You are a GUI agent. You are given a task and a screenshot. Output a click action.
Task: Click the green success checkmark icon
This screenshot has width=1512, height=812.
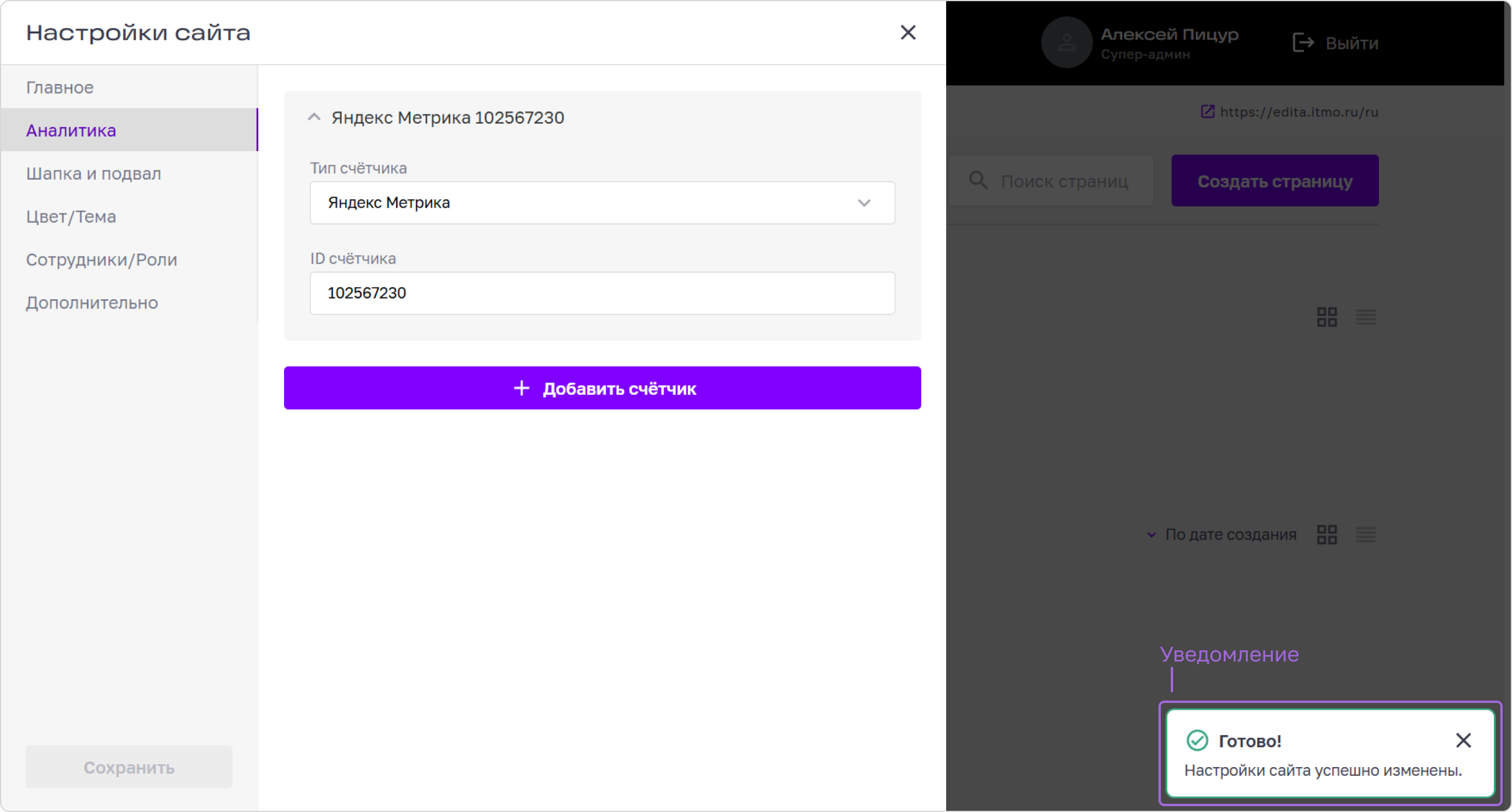pos(1197,740)
